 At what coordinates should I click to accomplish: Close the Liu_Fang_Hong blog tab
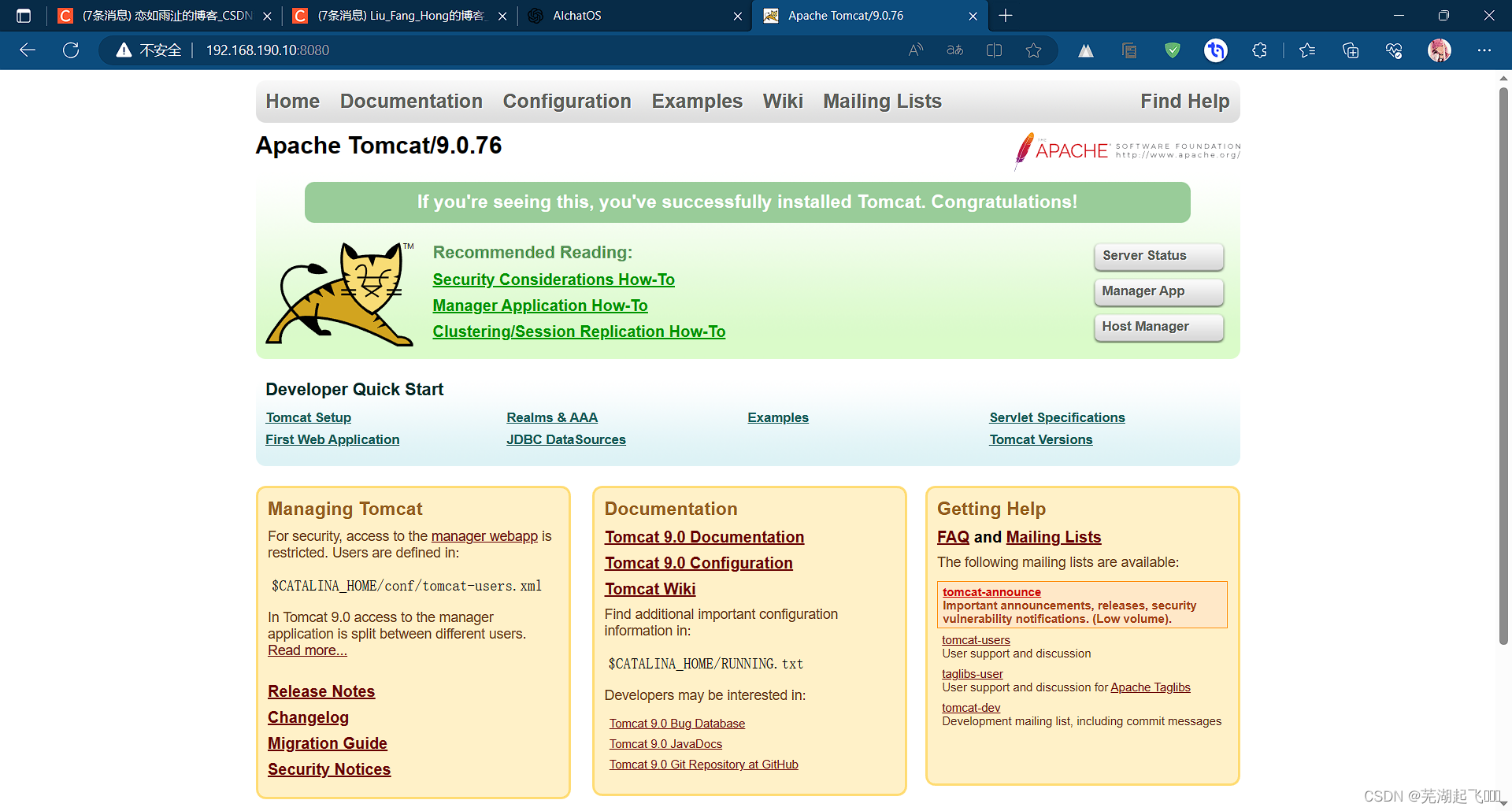(502, 16)
